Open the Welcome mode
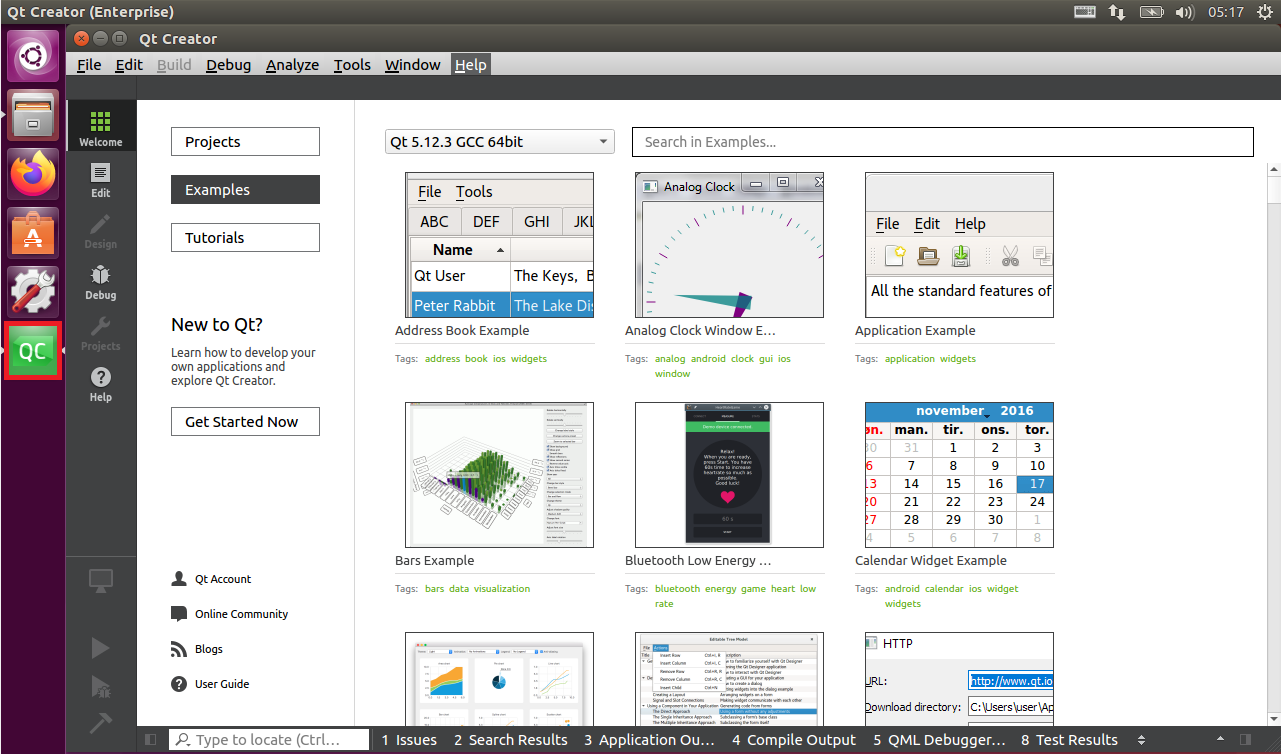Image resolution: width=1282 pixels, height=754 pixels. pos(101,126)
